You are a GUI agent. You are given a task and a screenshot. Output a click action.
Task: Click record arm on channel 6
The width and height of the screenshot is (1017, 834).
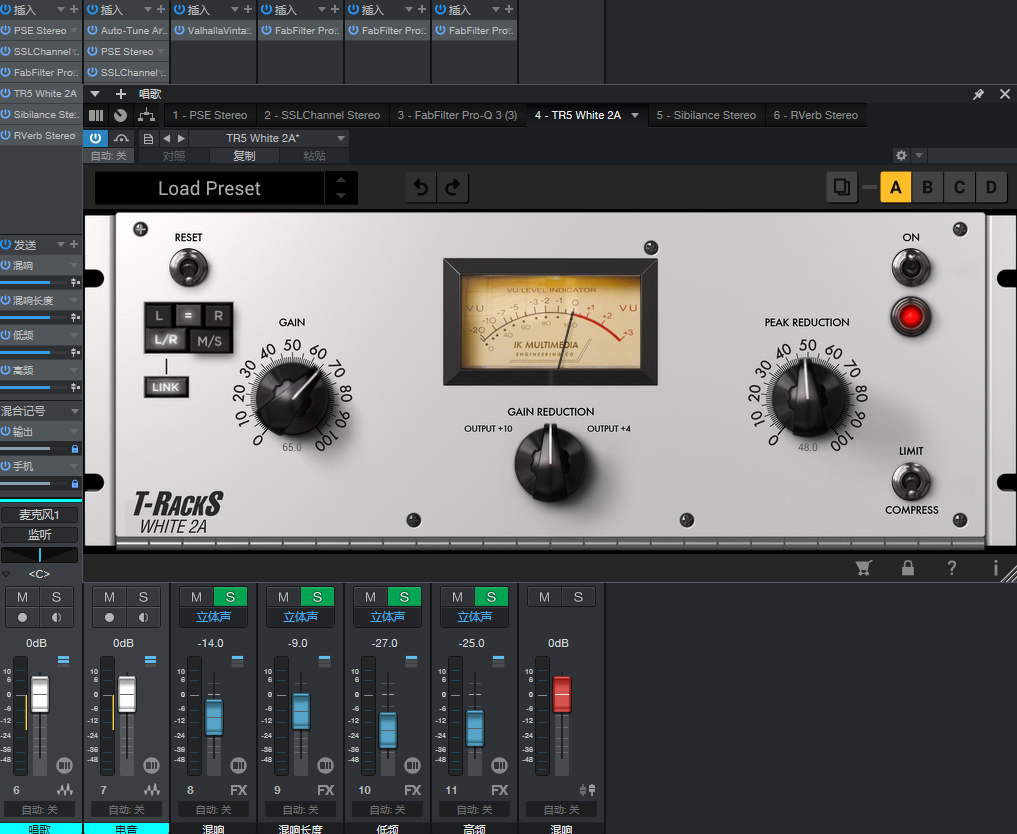click(x=23, y=617)
